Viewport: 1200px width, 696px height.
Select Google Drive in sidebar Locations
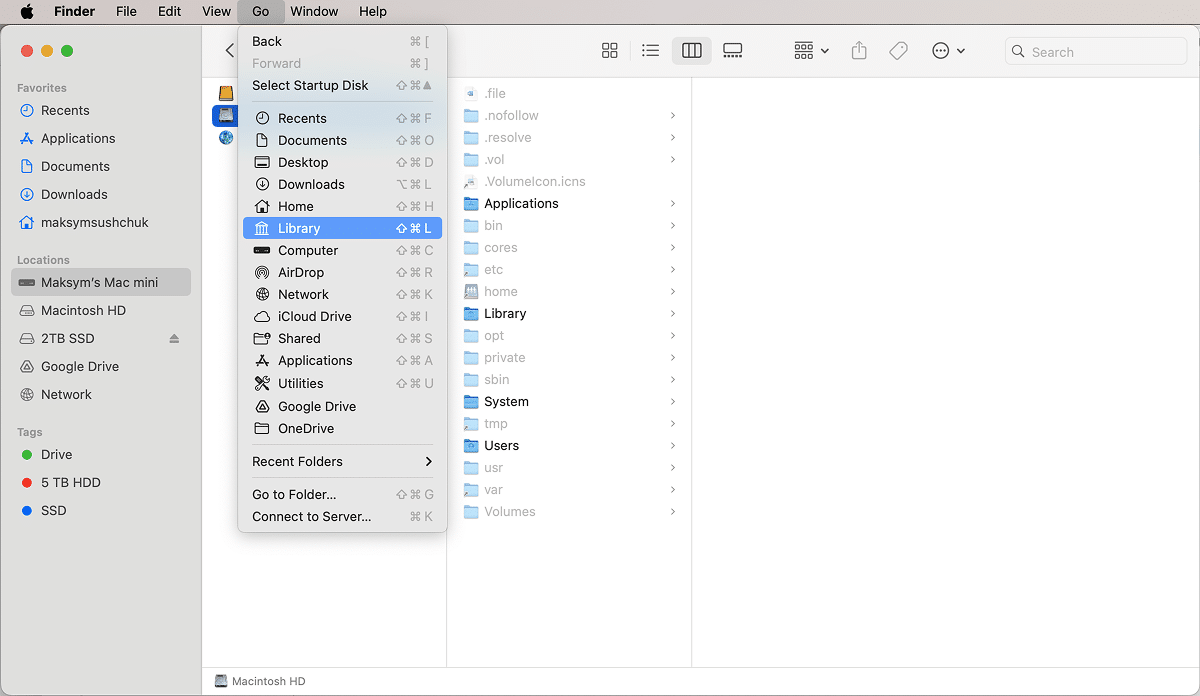click(100, 366)
